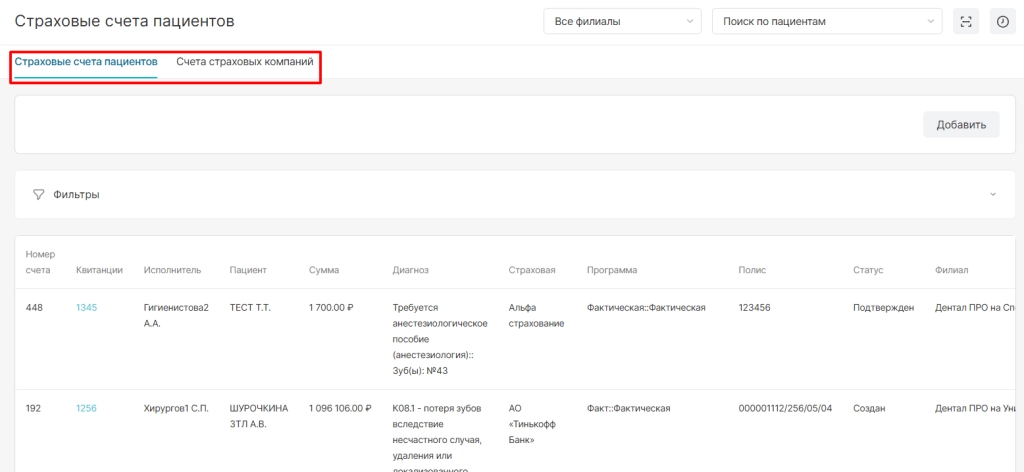Click the Страховая column header
The width and height of the screenshot is (1024, 472).
click(x=531, y=270)
